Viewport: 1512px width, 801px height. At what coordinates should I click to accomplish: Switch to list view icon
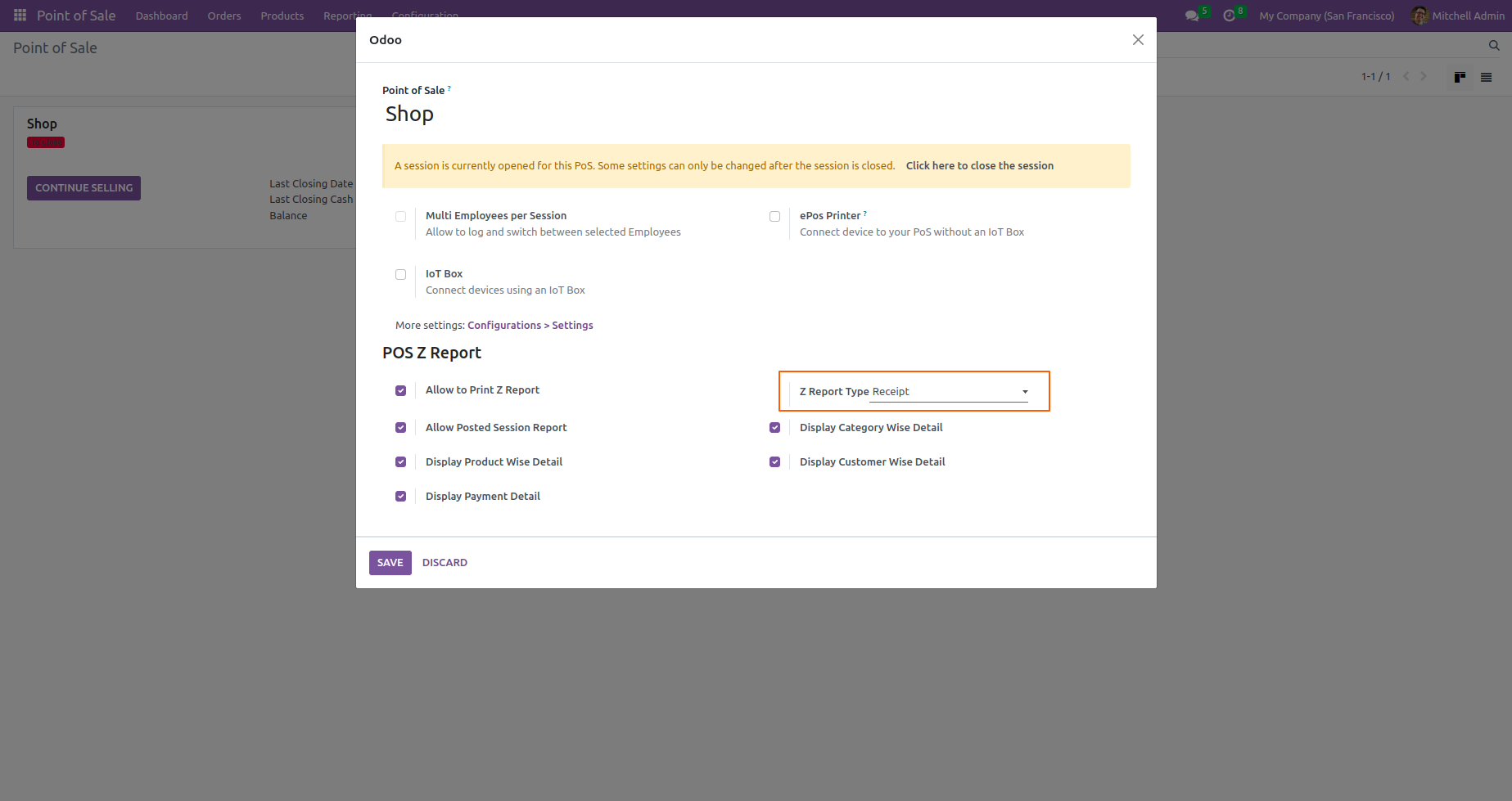click(1486, 77)
